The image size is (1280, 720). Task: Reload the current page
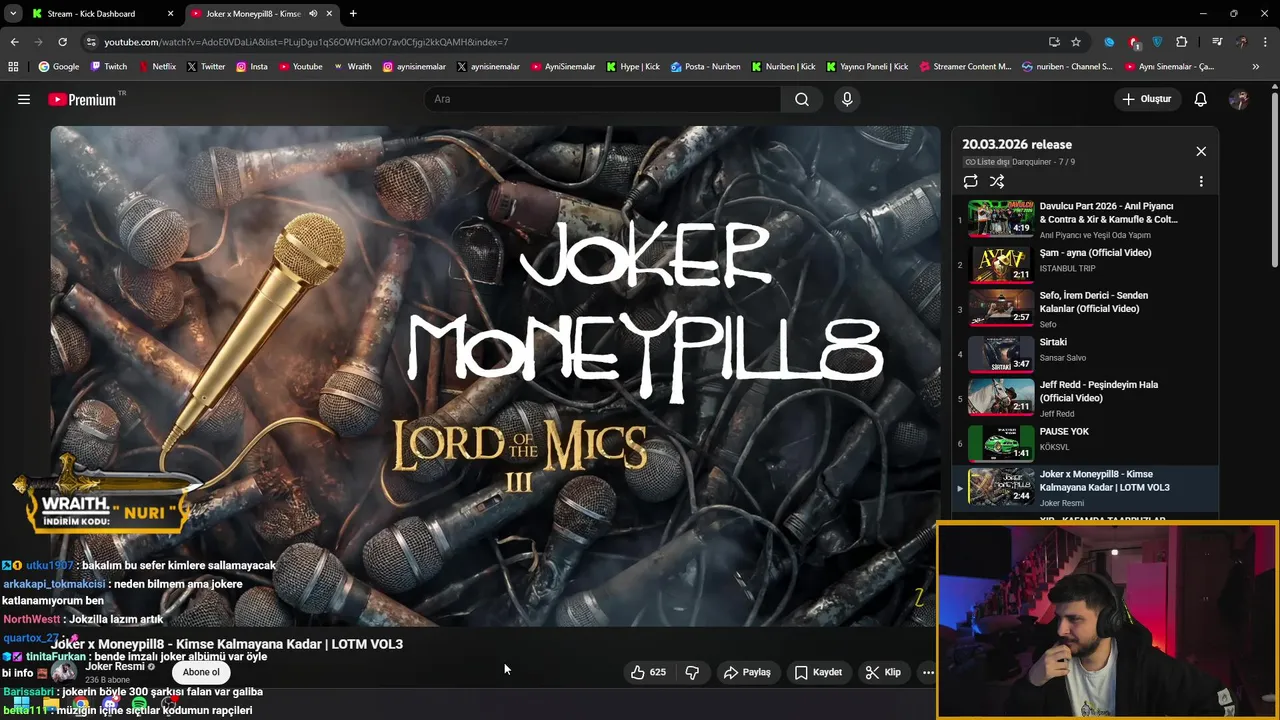[62, 42]
